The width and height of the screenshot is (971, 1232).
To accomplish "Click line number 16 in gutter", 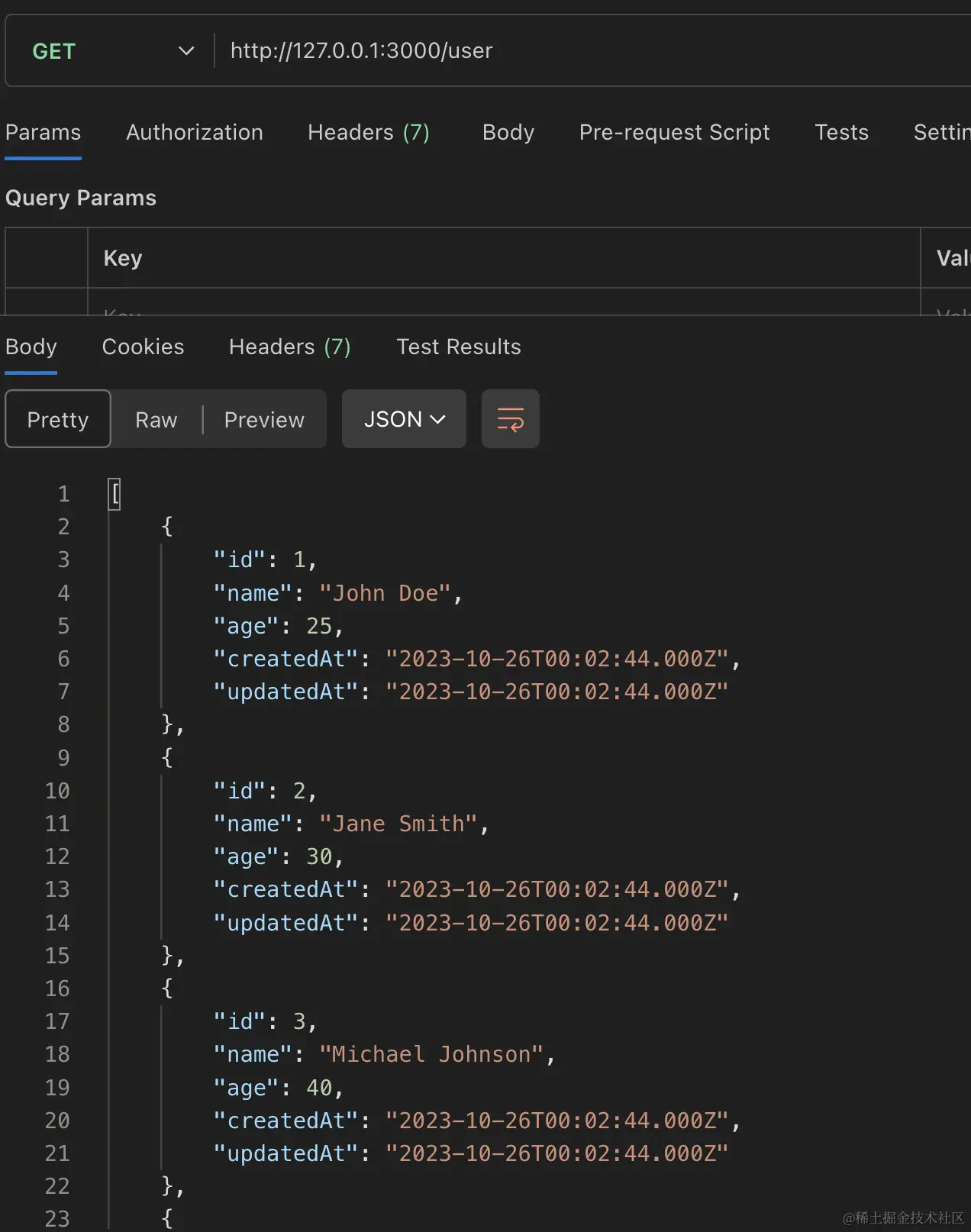I will [x=57, y=989].
